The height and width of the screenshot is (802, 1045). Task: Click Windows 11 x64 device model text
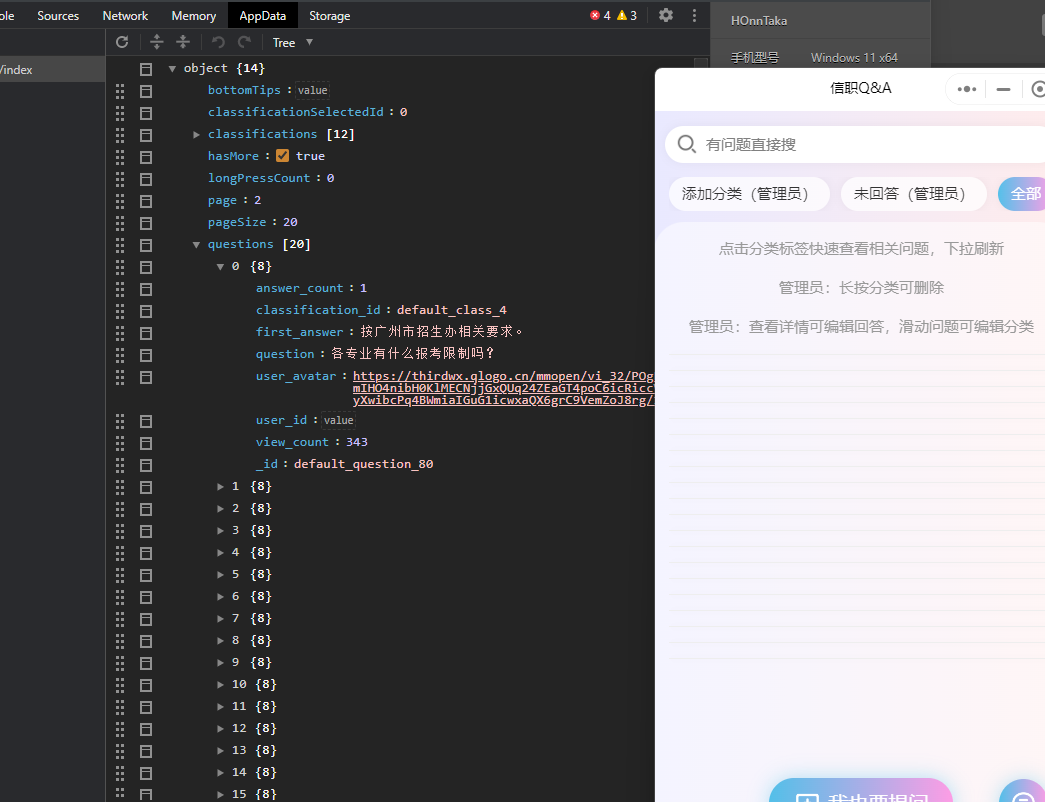854,58
